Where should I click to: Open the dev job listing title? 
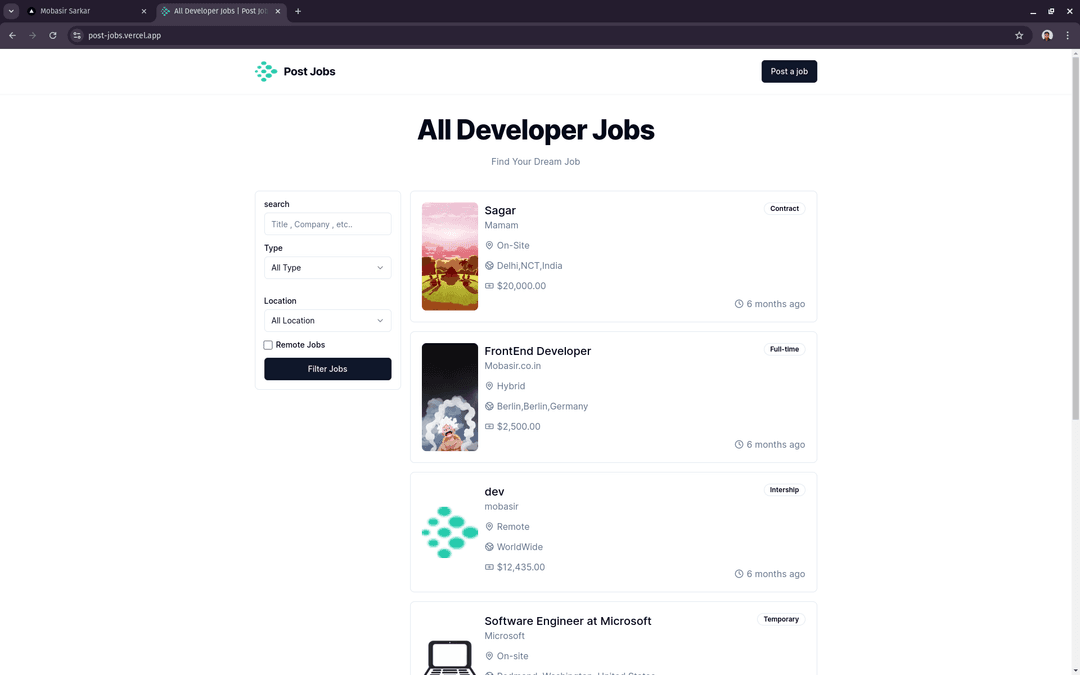(x=495, y=492)
